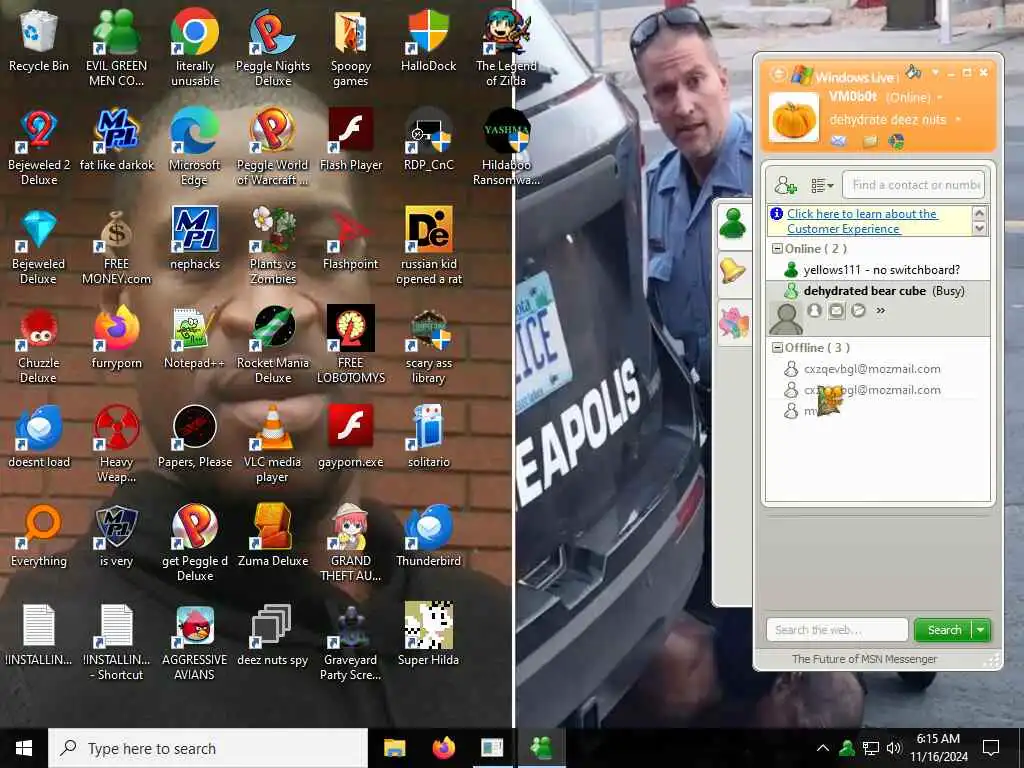Click the folder icon in Messenger header
The width and height of the screenshot is (1024, 768).
pyautogui.click(x=870, y=141)
